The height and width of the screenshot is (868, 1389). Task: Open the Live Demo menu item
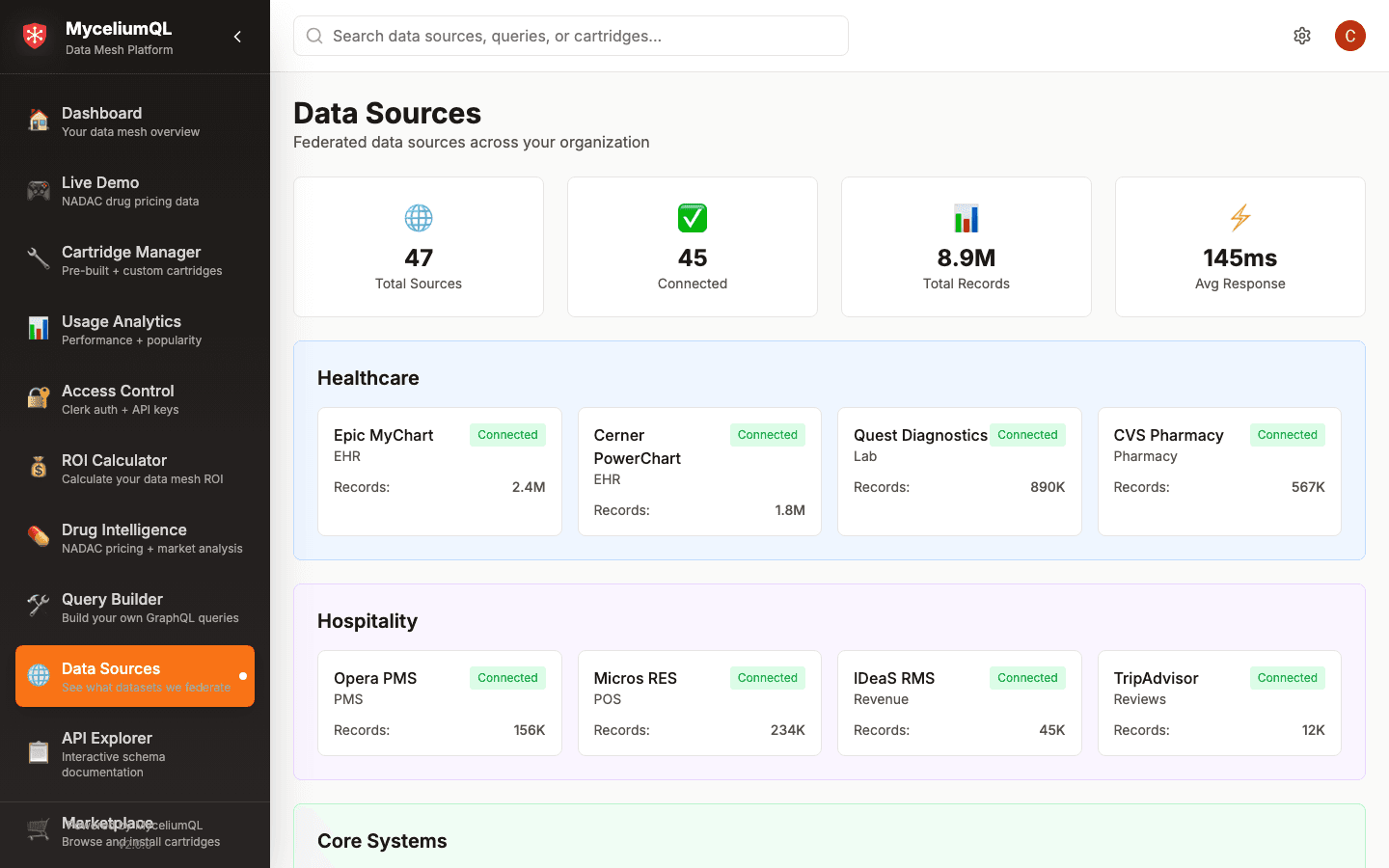pos(135,190)
